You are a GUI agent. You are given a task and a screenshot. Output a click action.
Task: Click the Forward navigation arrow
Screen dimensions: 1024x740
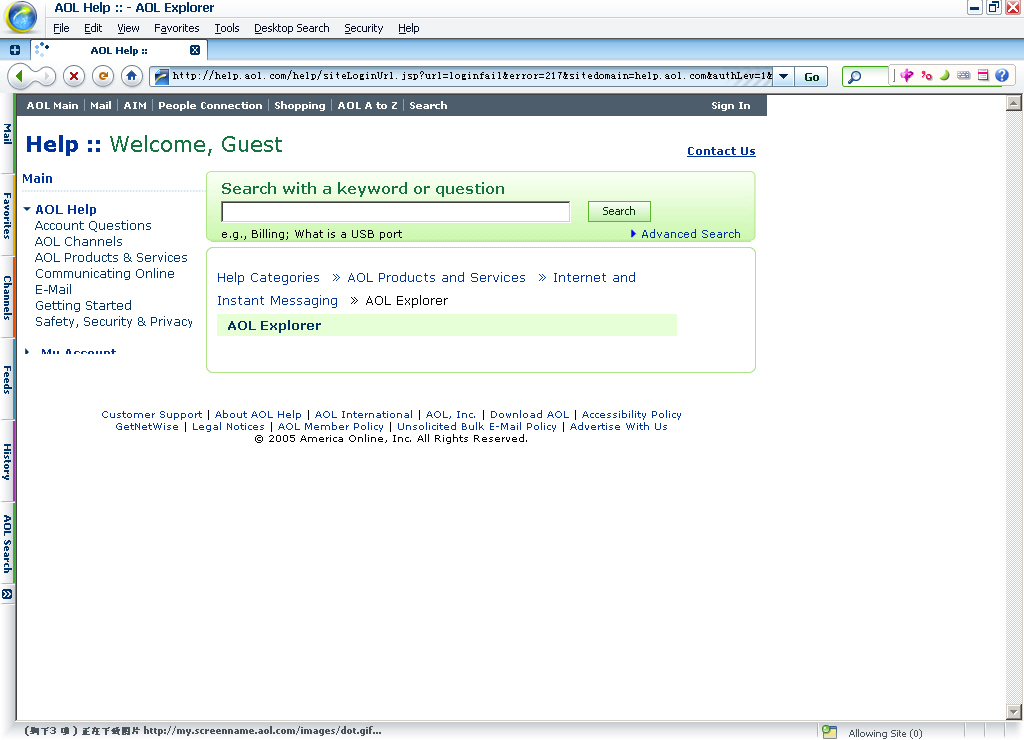coord(46,76)
